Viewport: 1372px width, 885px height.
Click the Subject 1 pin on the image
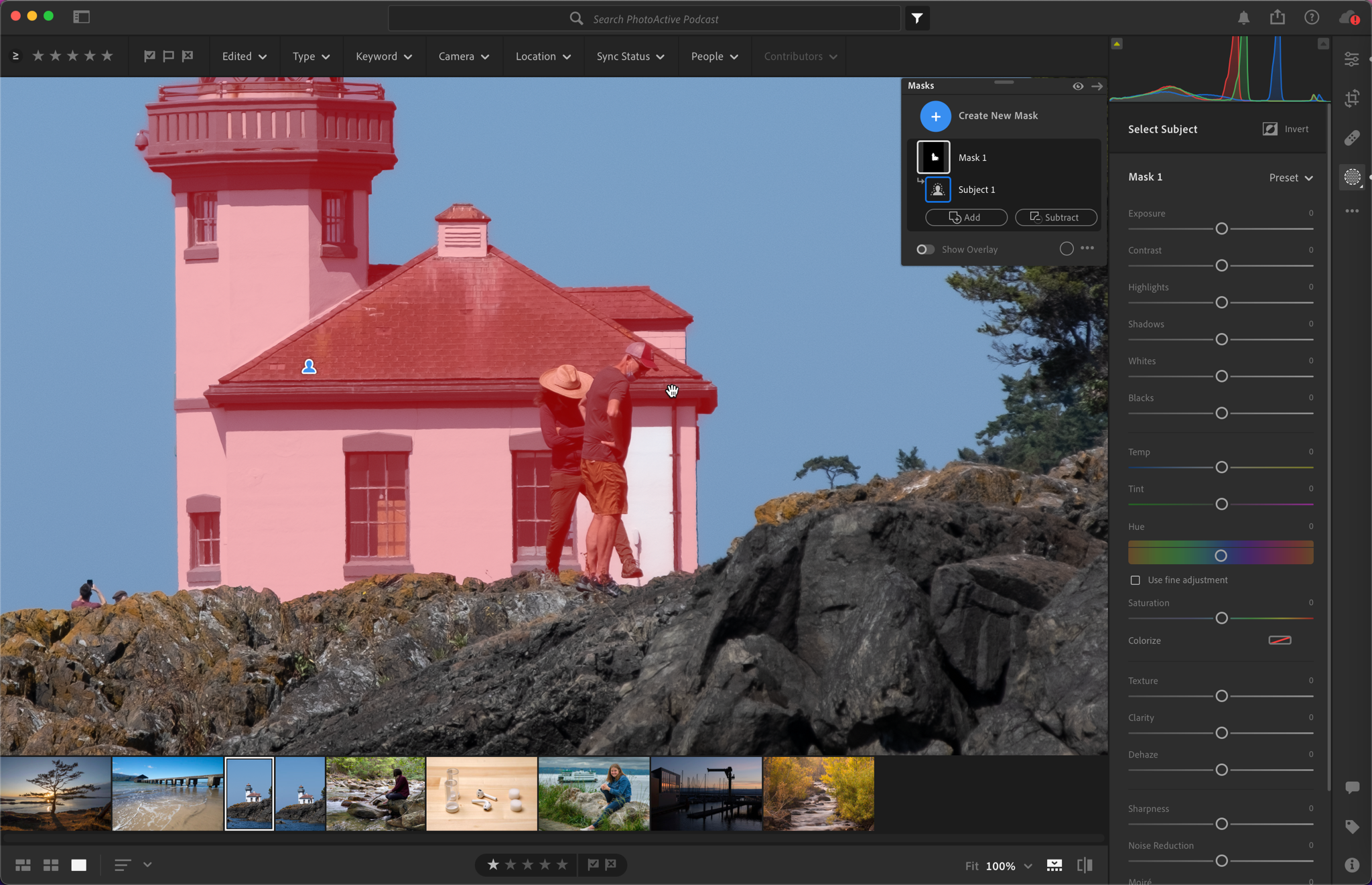pos(309,366)
